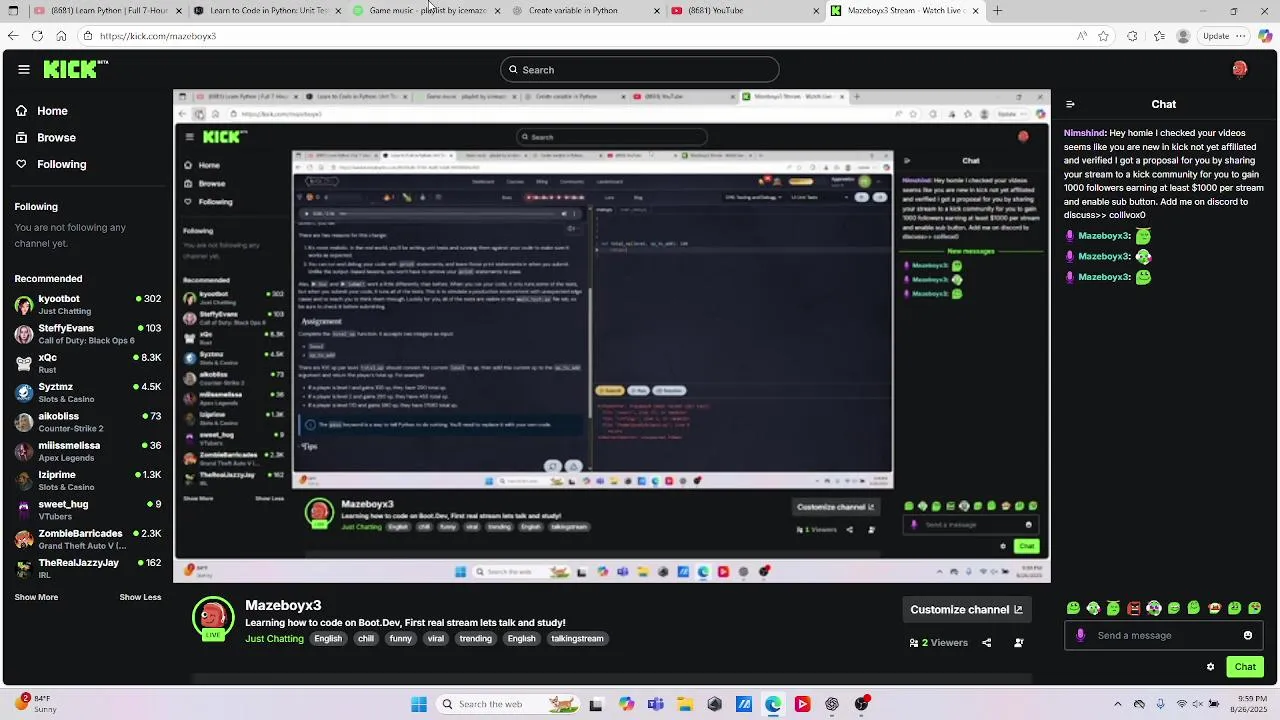The height and width of the screenshot is (720, 1280).
Task: Click the Kick logo
Action: (x=75, y=69)
